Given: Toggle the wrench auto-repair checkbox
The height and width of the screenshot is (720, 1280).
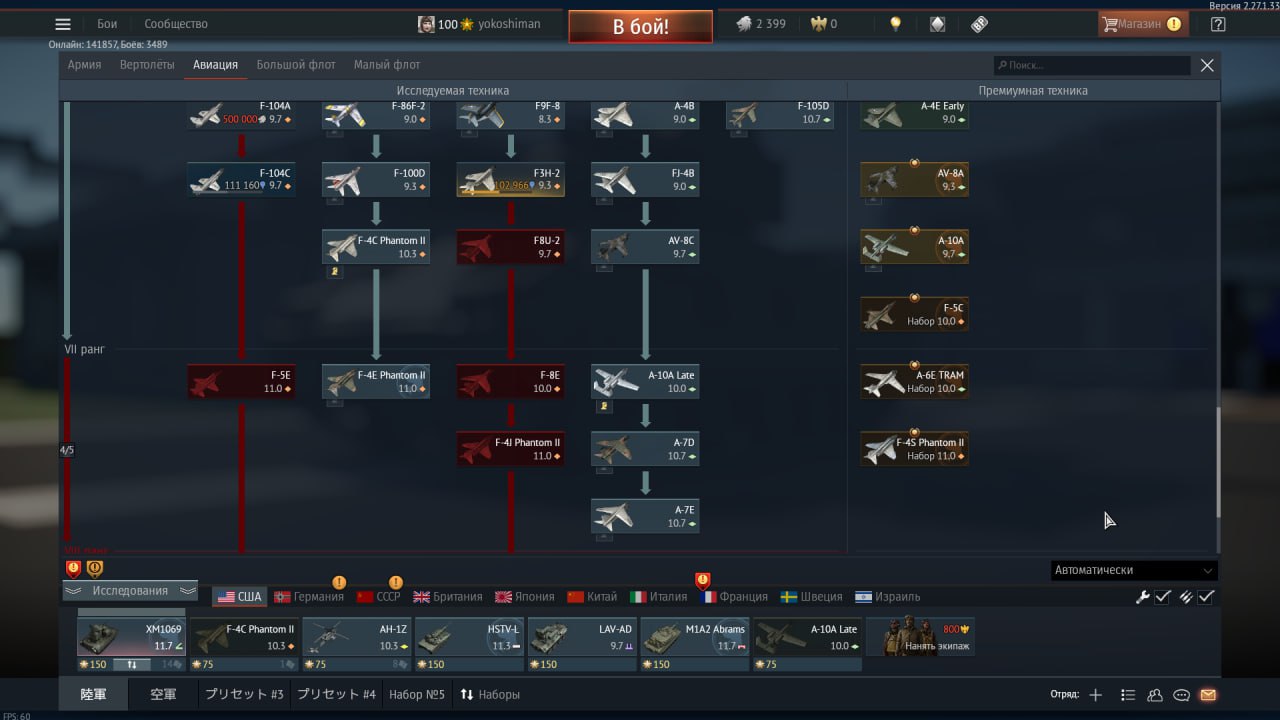Looking at the screenshot, I should tap(1163, 597).
